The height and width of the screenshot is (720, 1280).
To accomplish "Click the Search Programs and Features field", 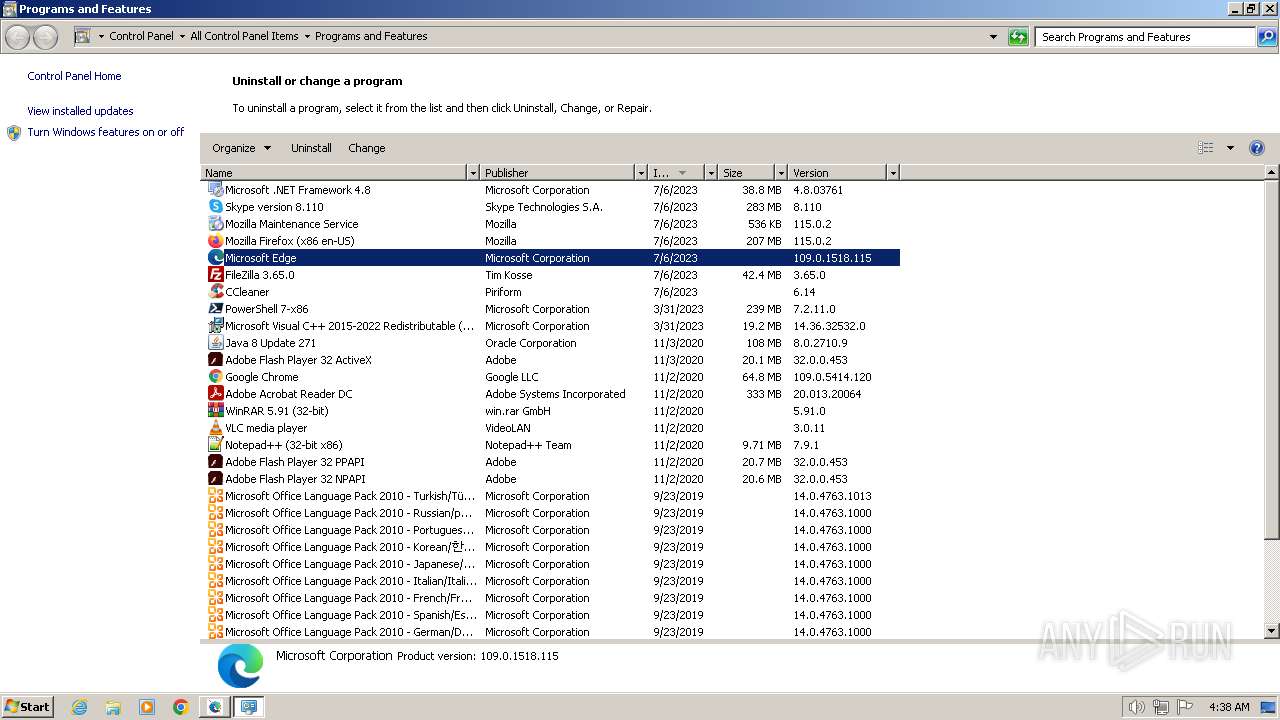I will pos(1146,37).
